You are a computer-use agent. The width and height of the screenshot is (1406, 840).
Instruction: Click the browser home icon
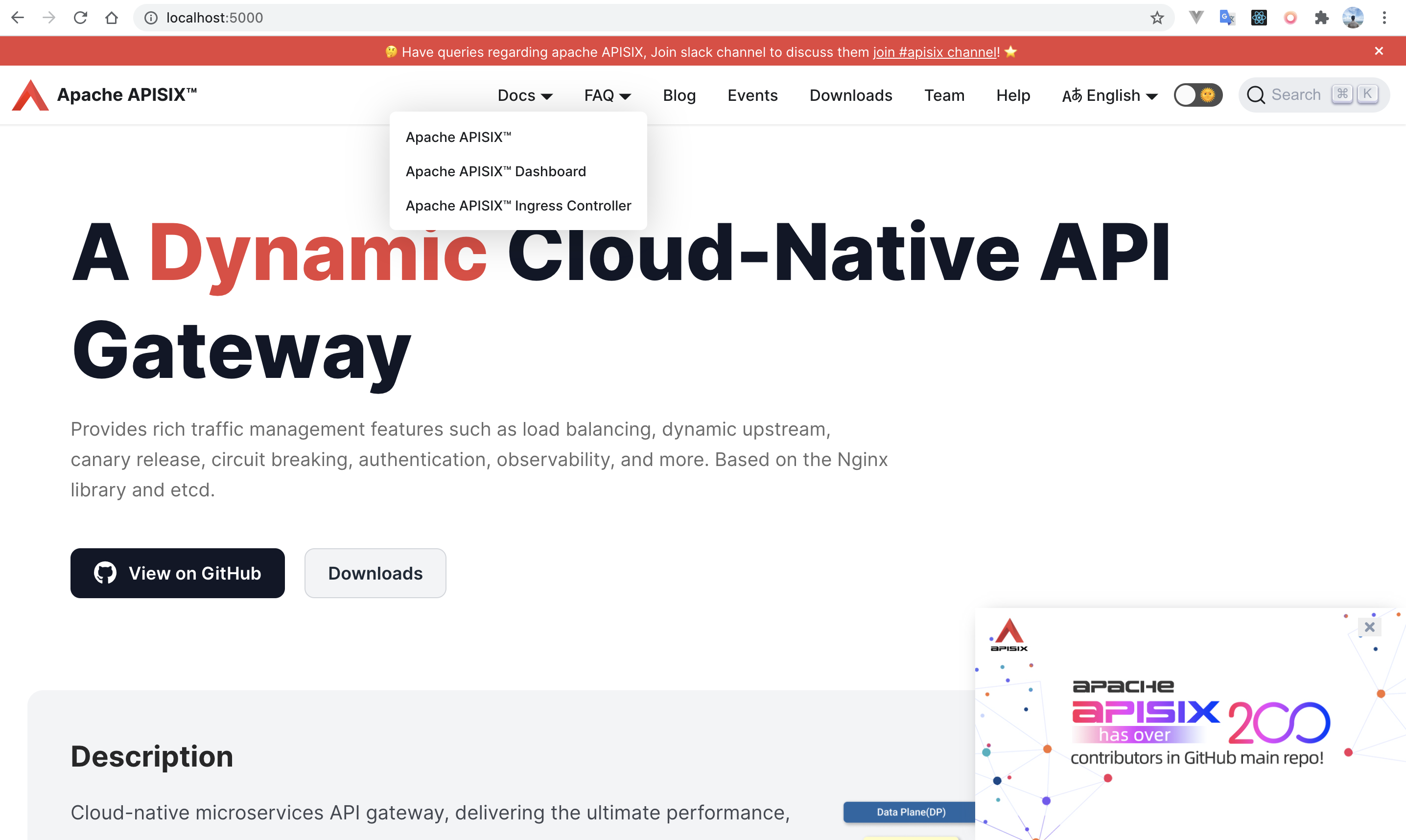click(x=112, y=18)
